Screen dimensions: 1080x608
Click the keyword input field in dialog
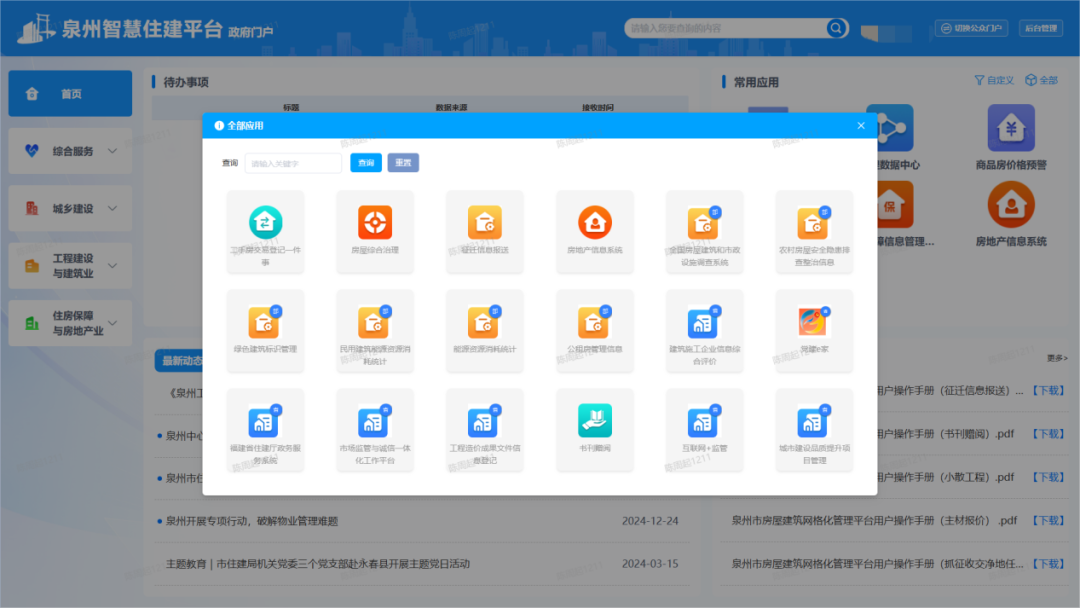click(x=293, y=163)
